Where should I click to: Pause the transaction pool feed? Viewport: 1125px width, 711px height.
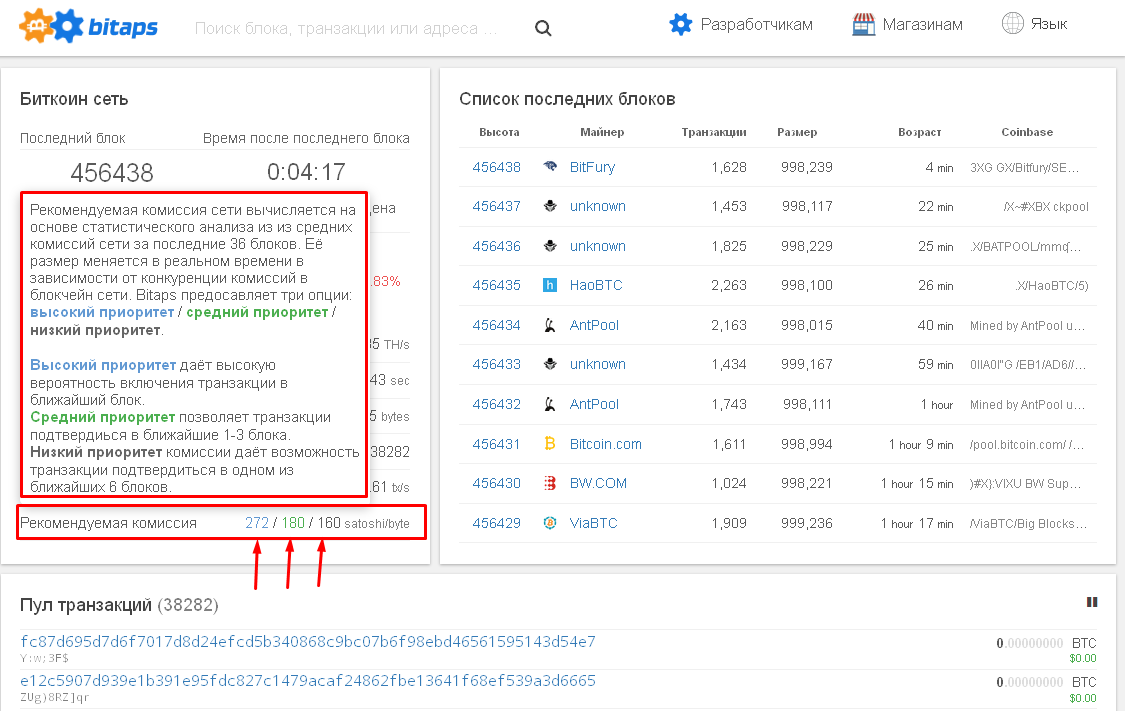[x=1092, y=602]
